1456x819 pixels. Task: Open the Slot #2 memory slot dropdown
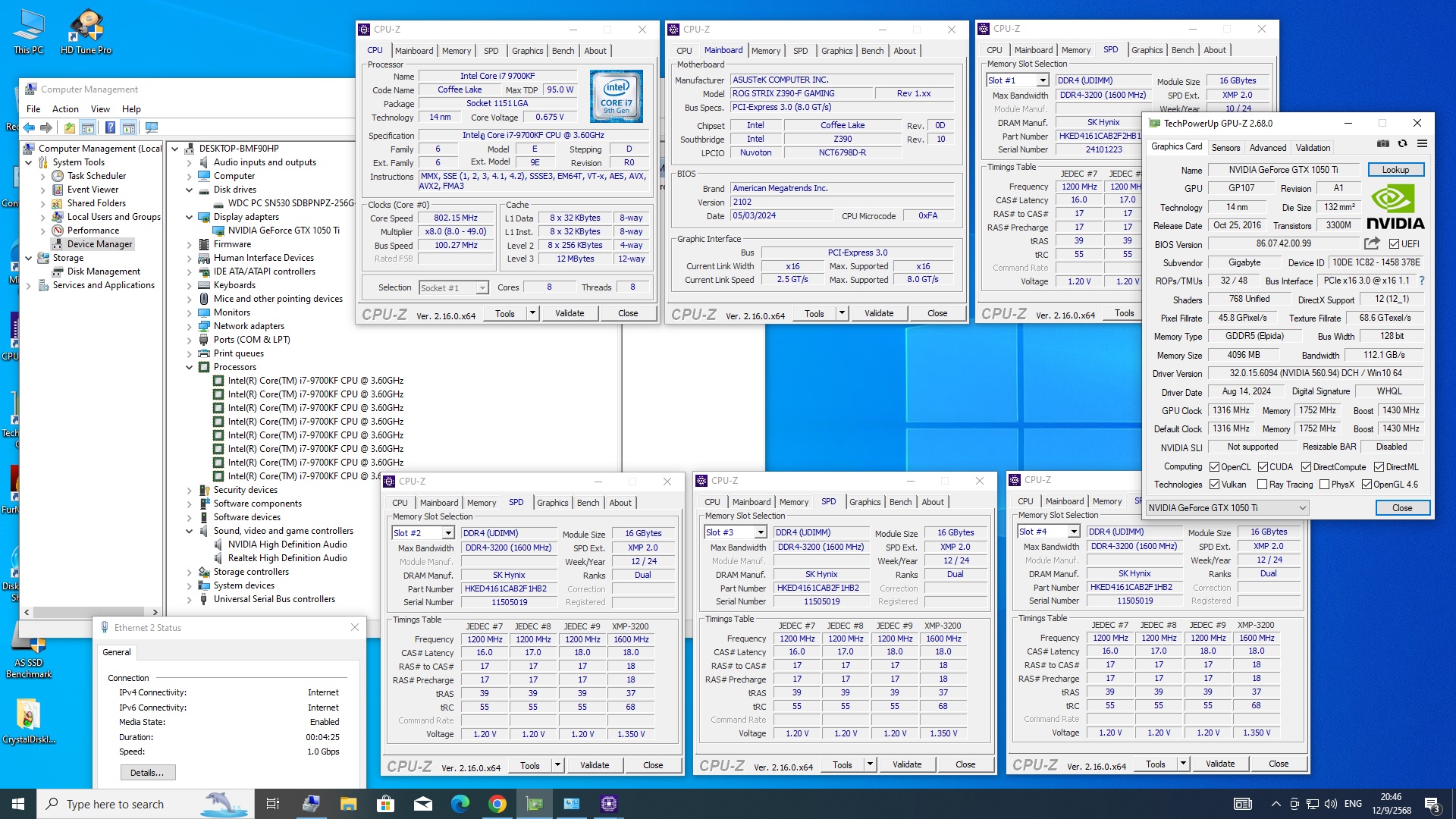(x=448, y=533)
